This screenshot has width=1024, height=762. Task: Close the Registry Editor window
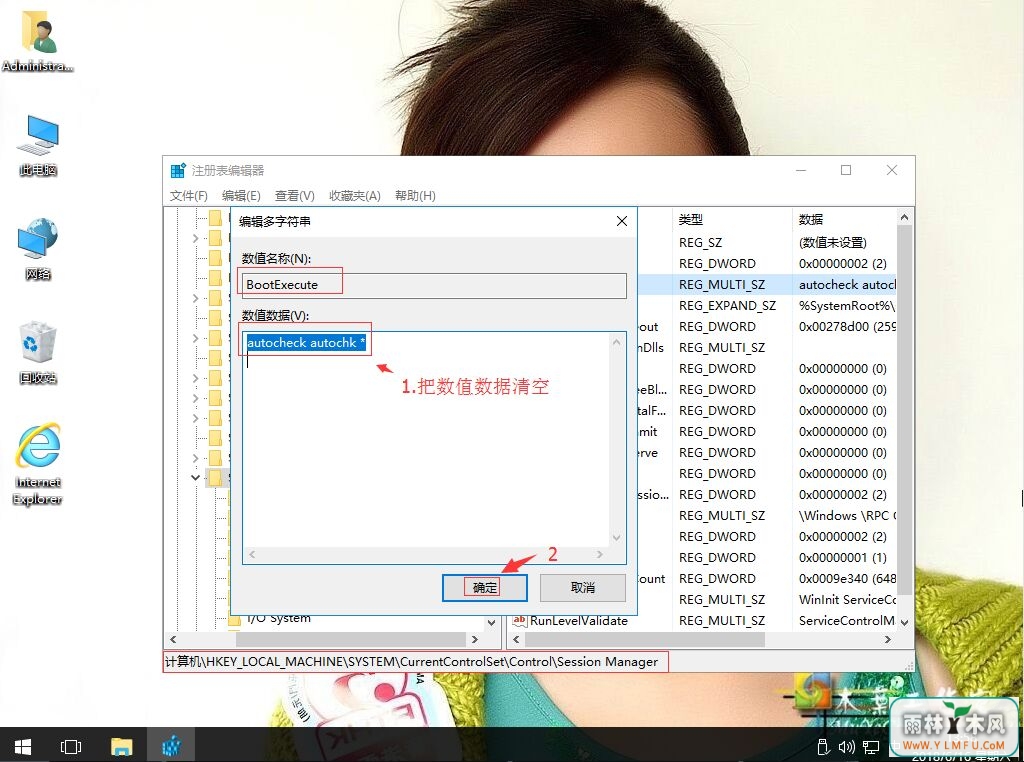[x=891, y=170]
